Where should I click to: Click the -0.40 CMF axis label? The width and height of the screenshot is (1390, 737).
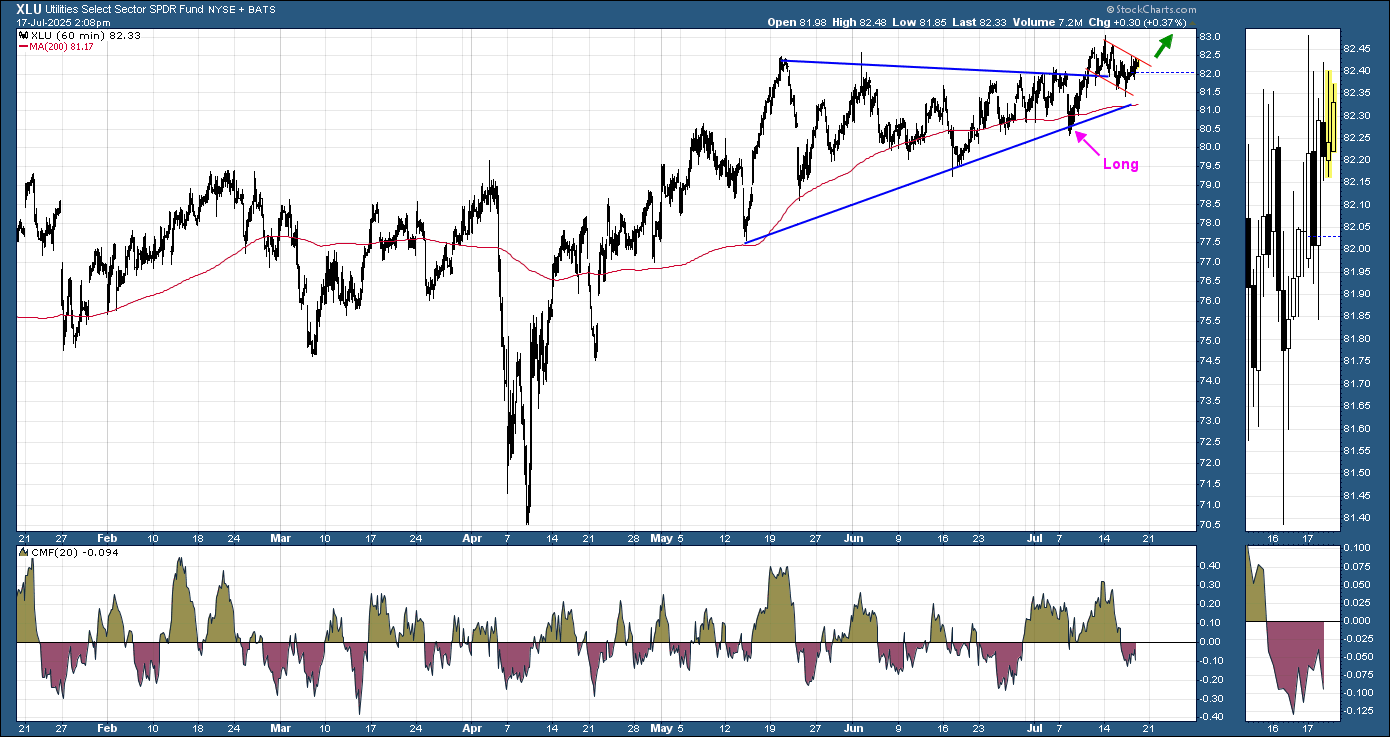click(1211, 716)
